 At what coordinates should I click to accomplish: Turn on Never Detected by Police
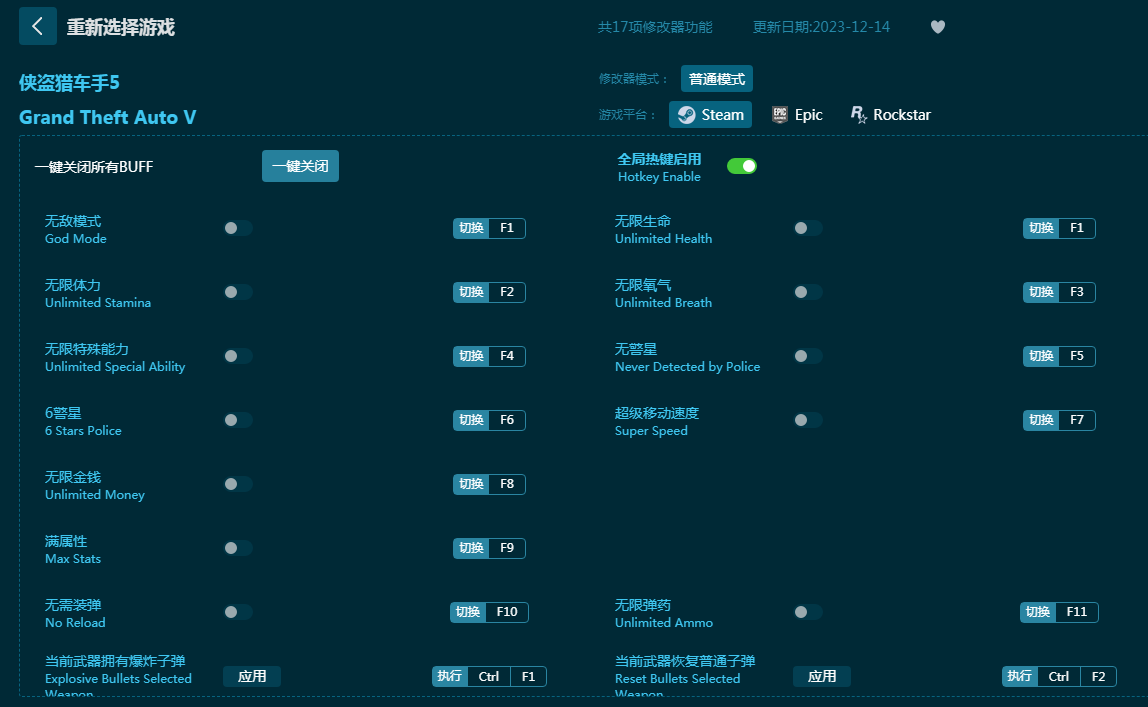(x=808, y=356)
